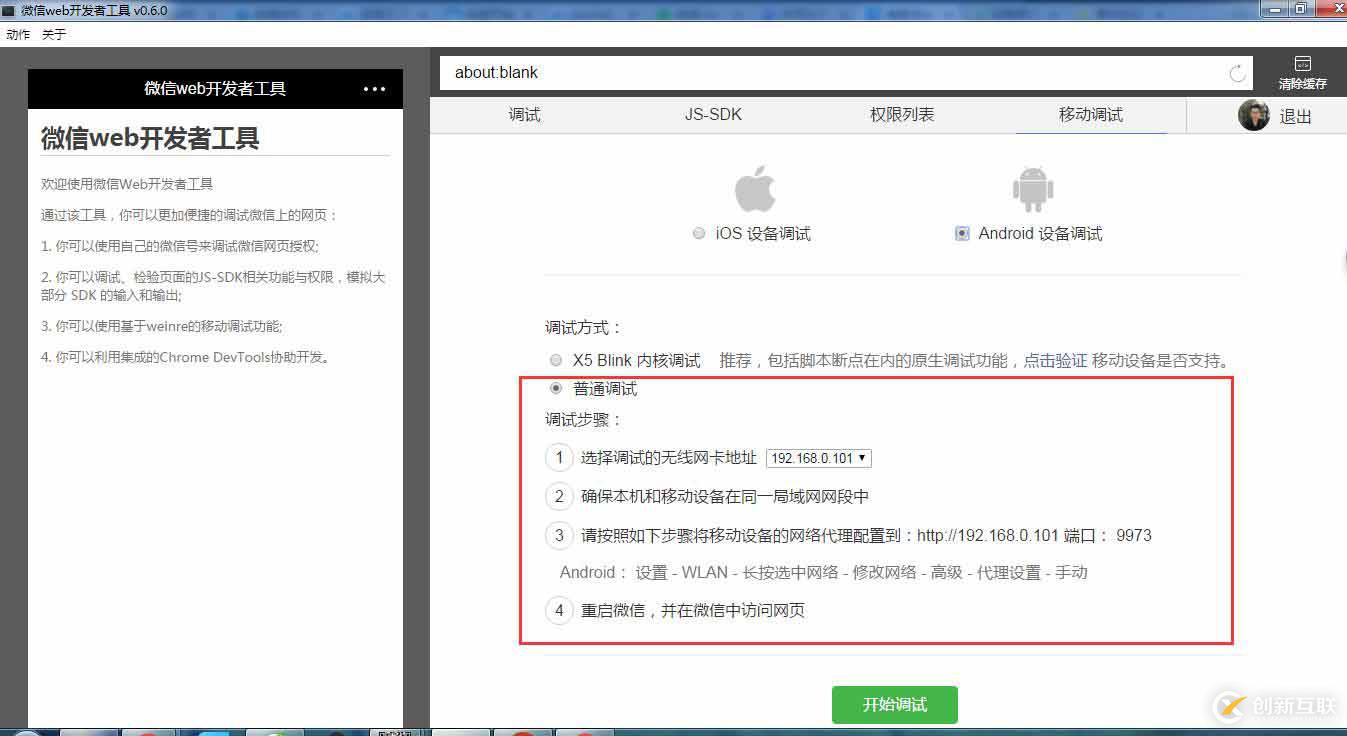This screenshot has width=1347, height=736.
Task: Click the 调试步骤： label
Action: pyautogui.click(x=584, y=419)
